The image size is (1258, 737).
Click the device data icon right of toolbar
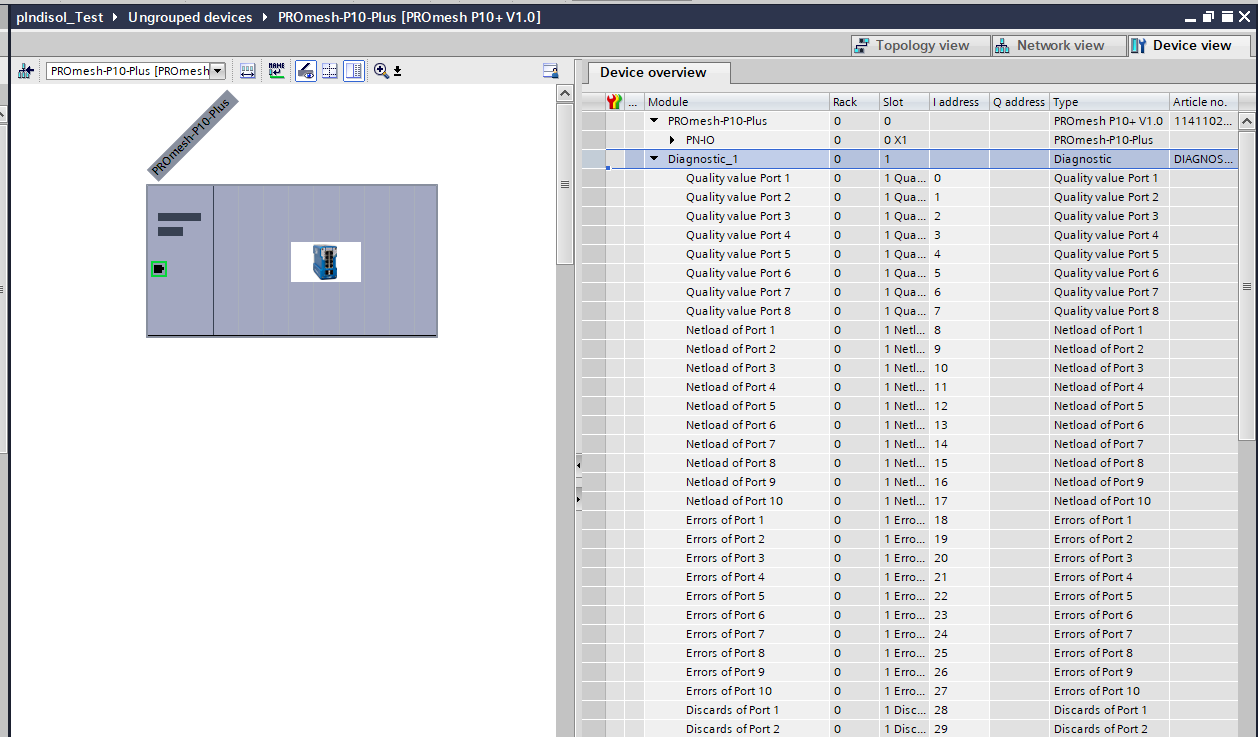pyautogui.click(x=550, y=71)
